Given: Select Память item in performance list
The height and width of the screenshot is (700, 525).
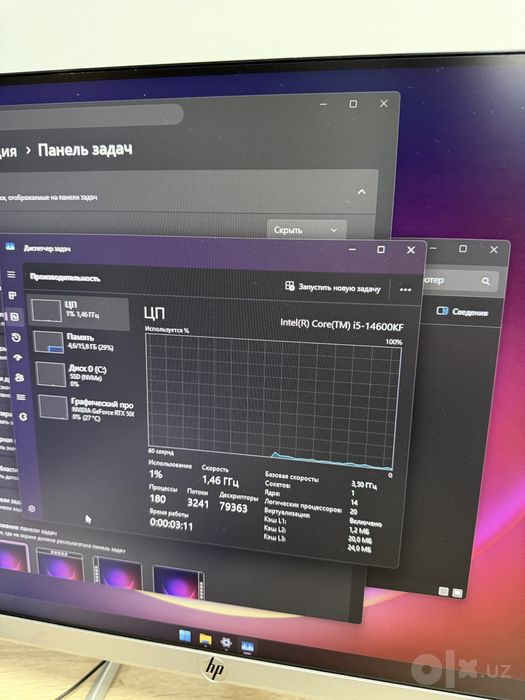Looking at the screenshot, I should [x=81, y=342].
